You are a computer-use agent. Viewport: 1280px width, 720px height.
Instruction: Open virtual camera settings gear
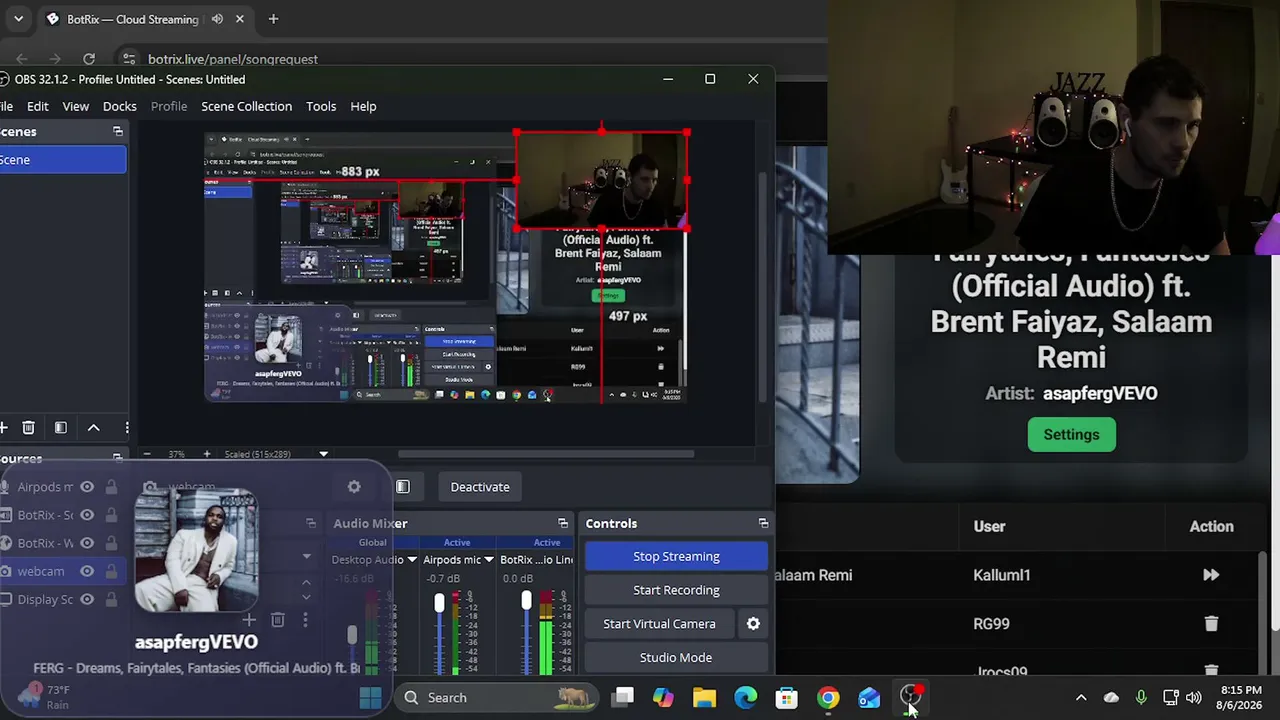tap(753, 624)
